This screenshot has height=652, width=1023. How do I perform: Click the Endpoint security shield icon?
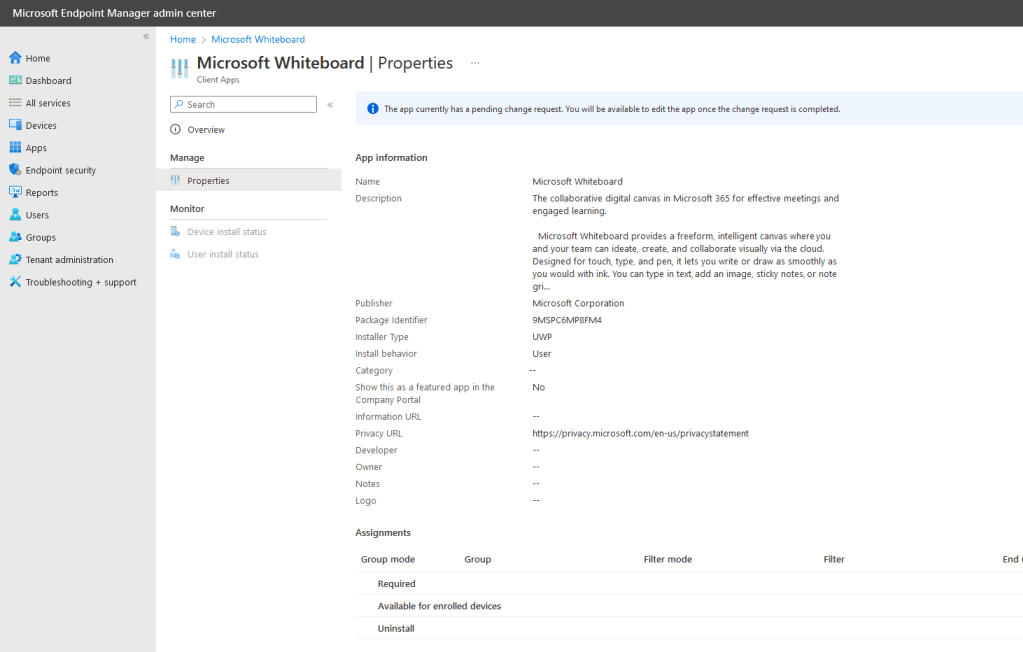pos(15,170)
